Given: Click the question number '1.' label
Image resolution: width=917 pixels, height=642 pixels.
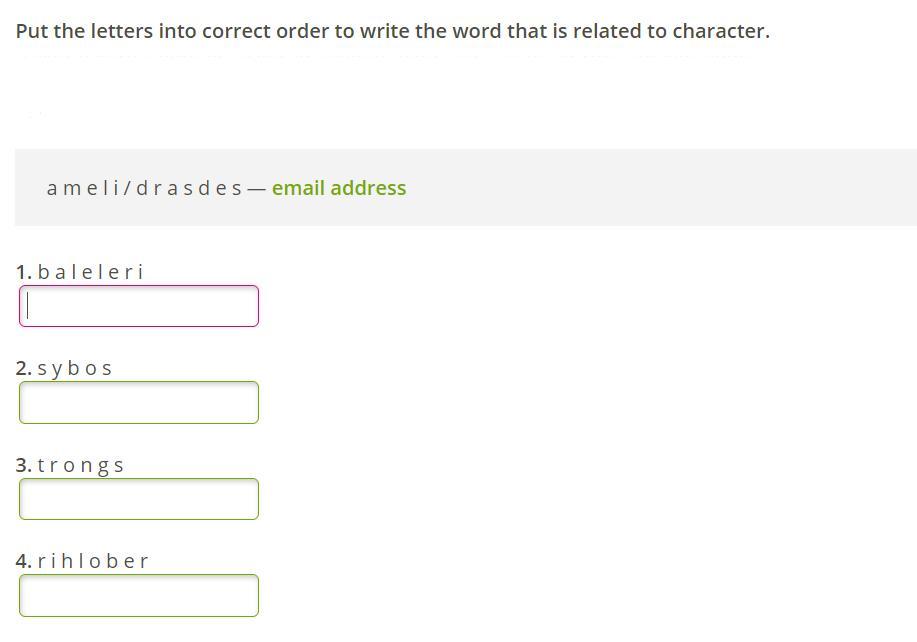Looking at the screenshot, I should click(24, 272).
